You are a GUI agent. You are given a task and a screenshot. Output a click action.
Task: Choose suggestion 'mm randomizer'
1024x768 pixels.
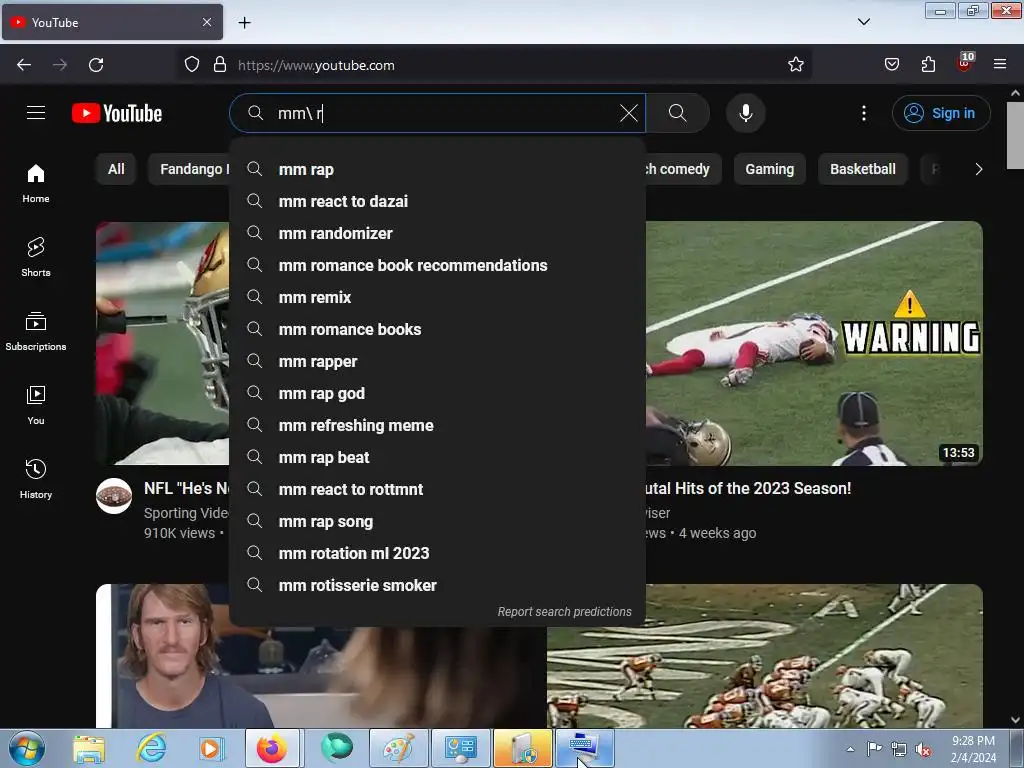pos(438,233)
